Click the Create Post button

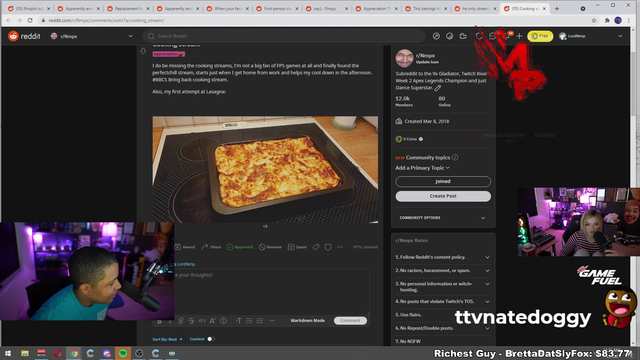click(443, 196)
